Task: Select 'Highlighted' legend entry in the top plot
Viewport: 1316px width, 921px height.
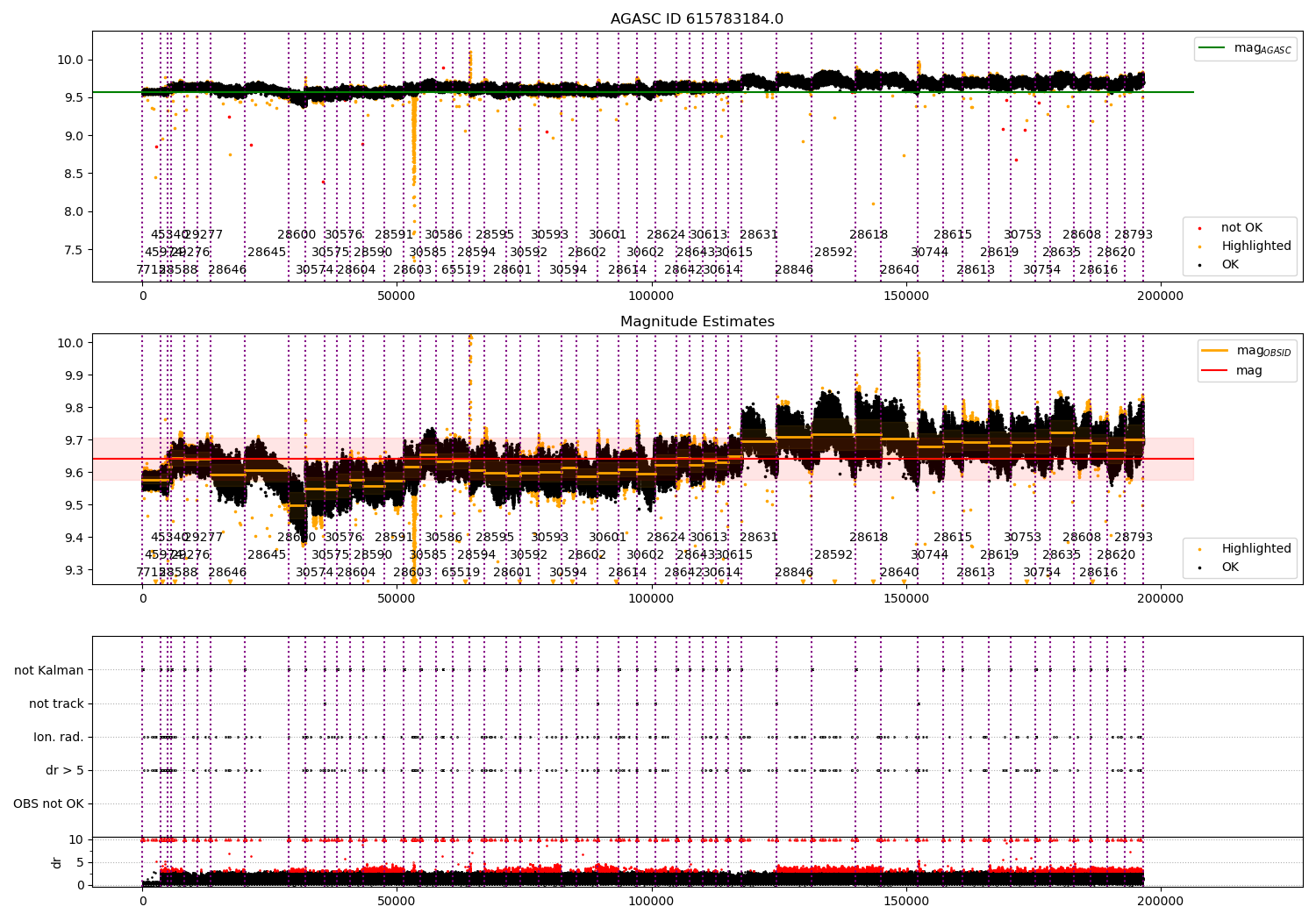Action: 1244,246
